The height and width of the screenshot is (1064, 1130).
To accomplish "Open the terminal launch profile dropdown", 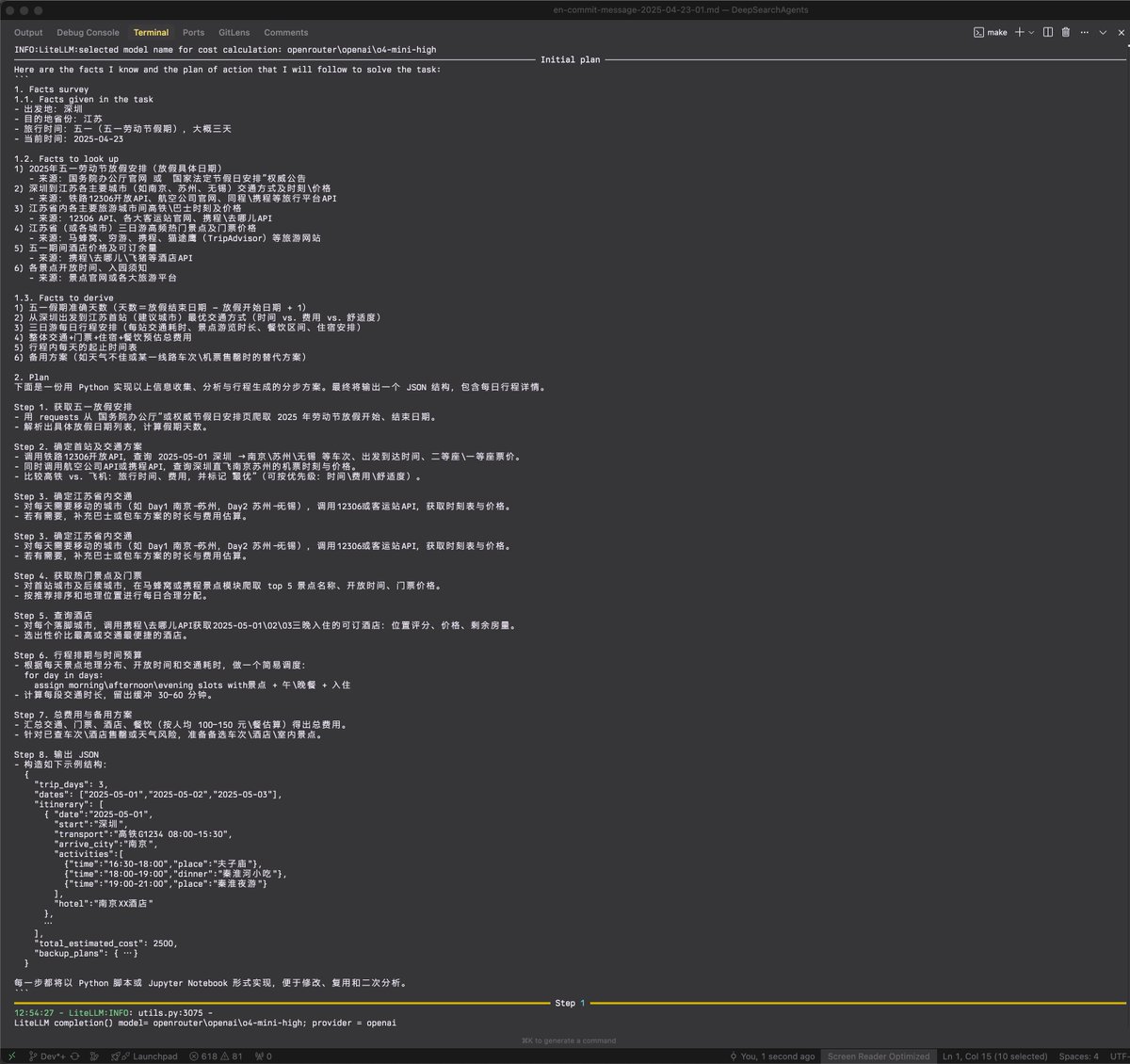I will tap(1031, 32).
